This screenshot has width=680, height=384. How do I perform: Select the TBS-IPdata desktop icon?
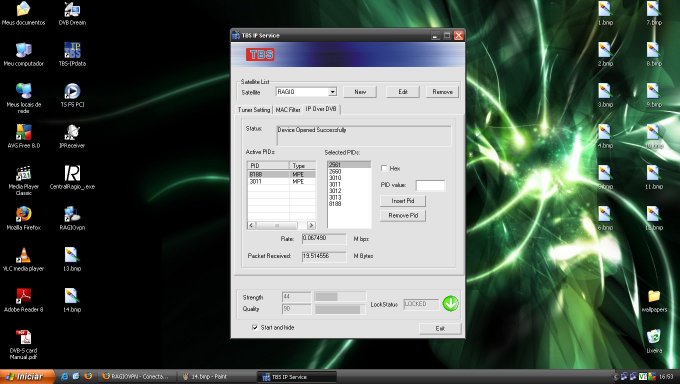(x=72, y=54)
